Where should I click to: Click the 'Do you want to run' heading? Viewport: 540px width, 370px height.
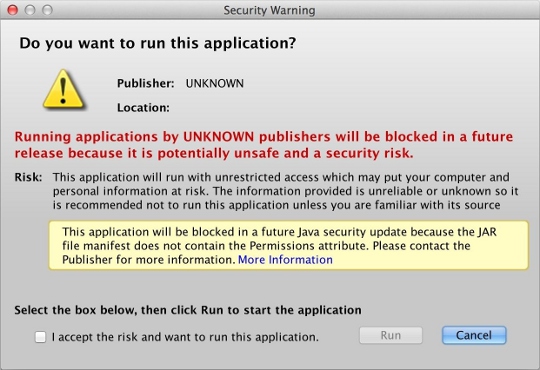click(158, 43)
